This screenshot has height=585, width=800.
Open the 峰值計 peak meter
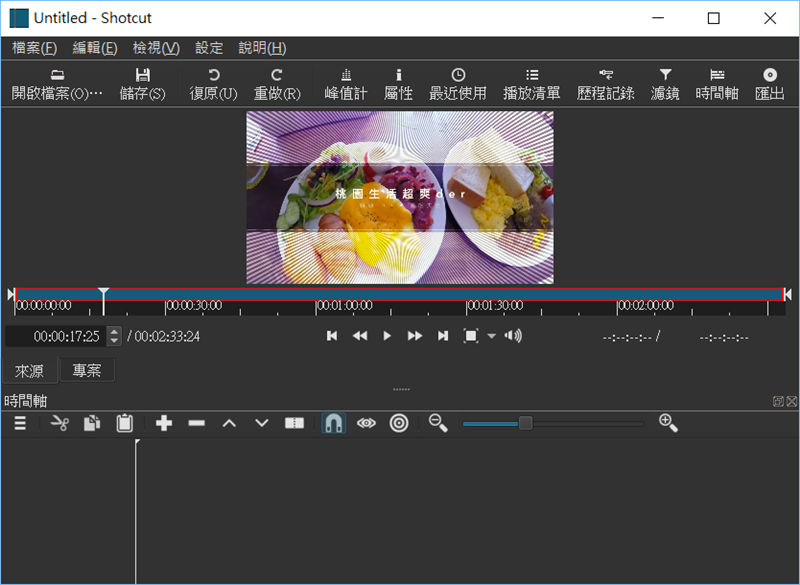point(346,84)
